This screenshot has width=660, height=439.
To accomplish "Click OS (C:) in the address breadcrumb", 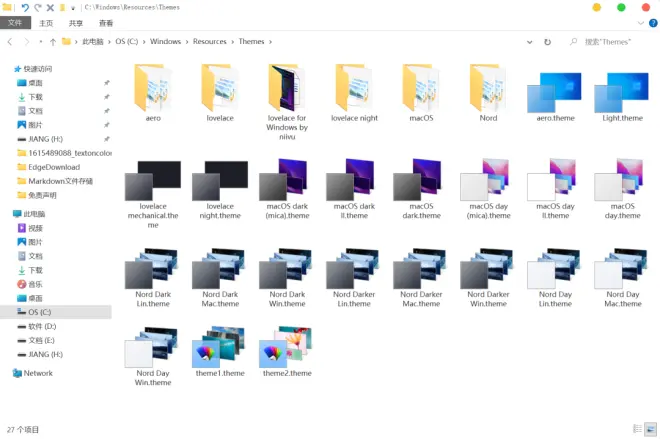I will coord(127,41).
